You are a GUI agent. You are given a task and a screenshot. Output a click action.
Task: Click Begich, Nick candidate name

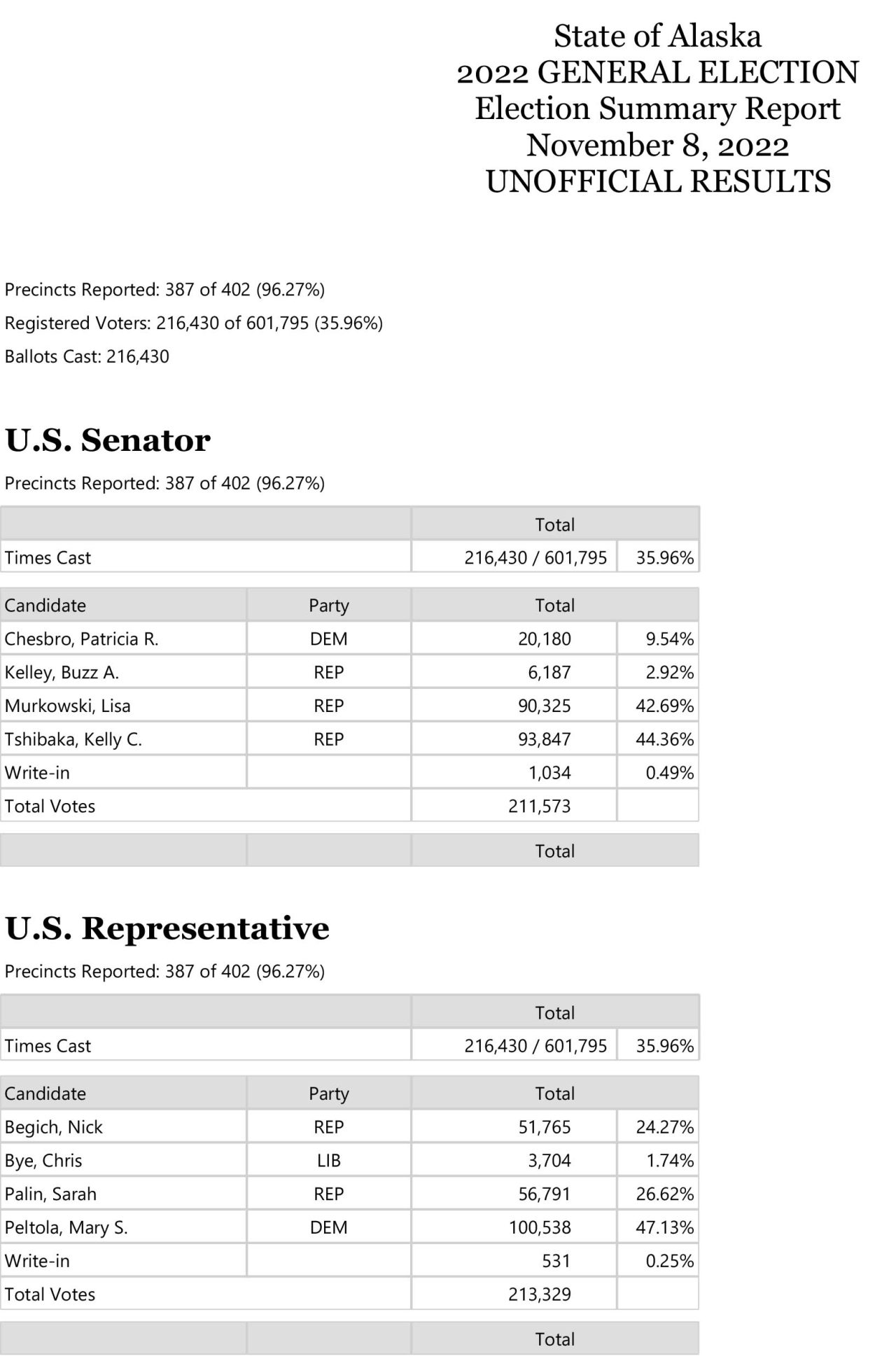tap(54, 1127)
